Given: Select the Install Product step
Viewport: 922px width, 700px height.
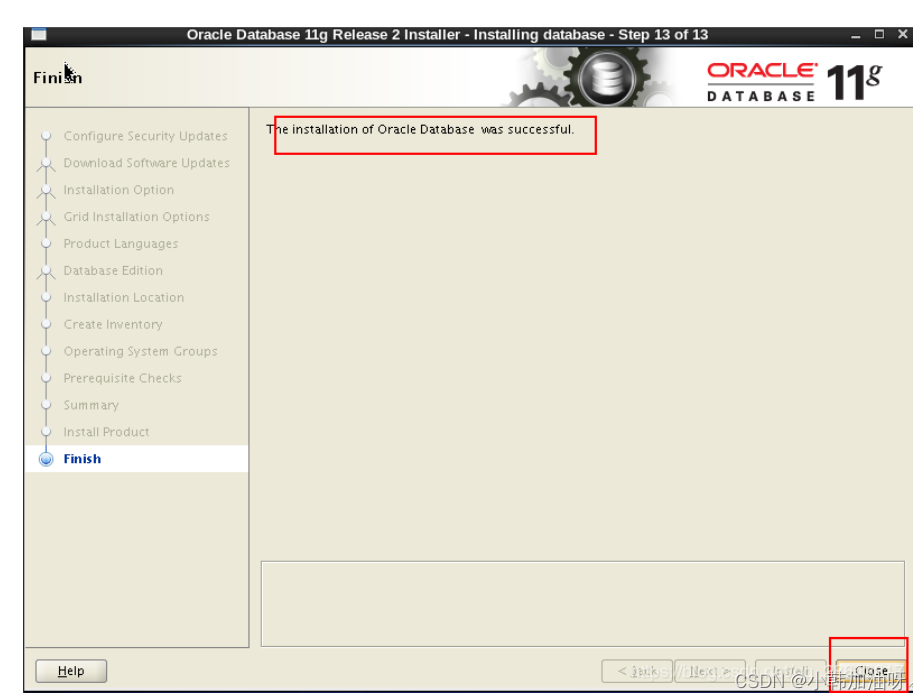Looking at the screenshot, I should point(106,432).
